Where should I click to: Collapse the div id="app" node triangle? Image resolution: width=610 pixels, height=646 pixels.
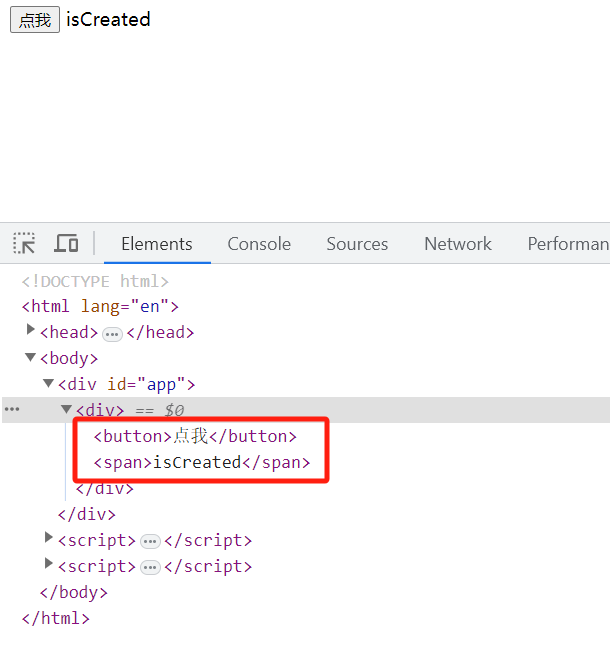(x=49, y=383)
